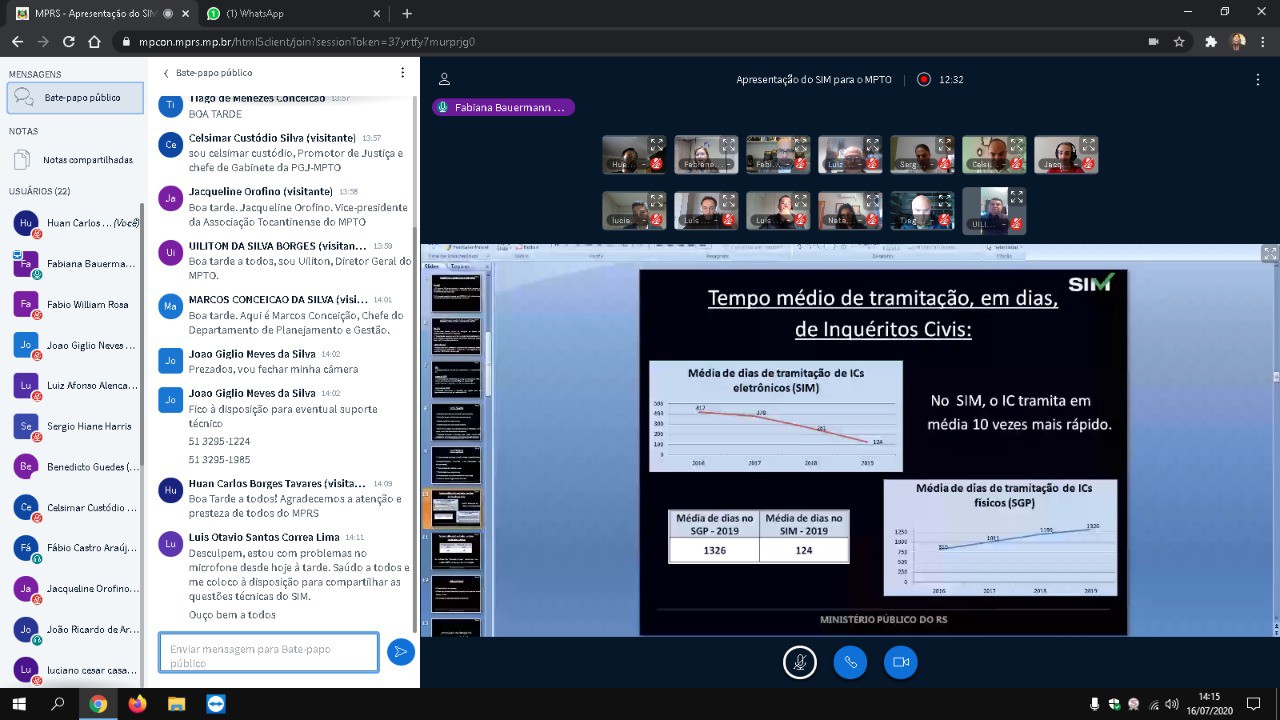Go back in browser history
Screen dimensions: 1280x720
pyautogui.click(x=17, y=42)
